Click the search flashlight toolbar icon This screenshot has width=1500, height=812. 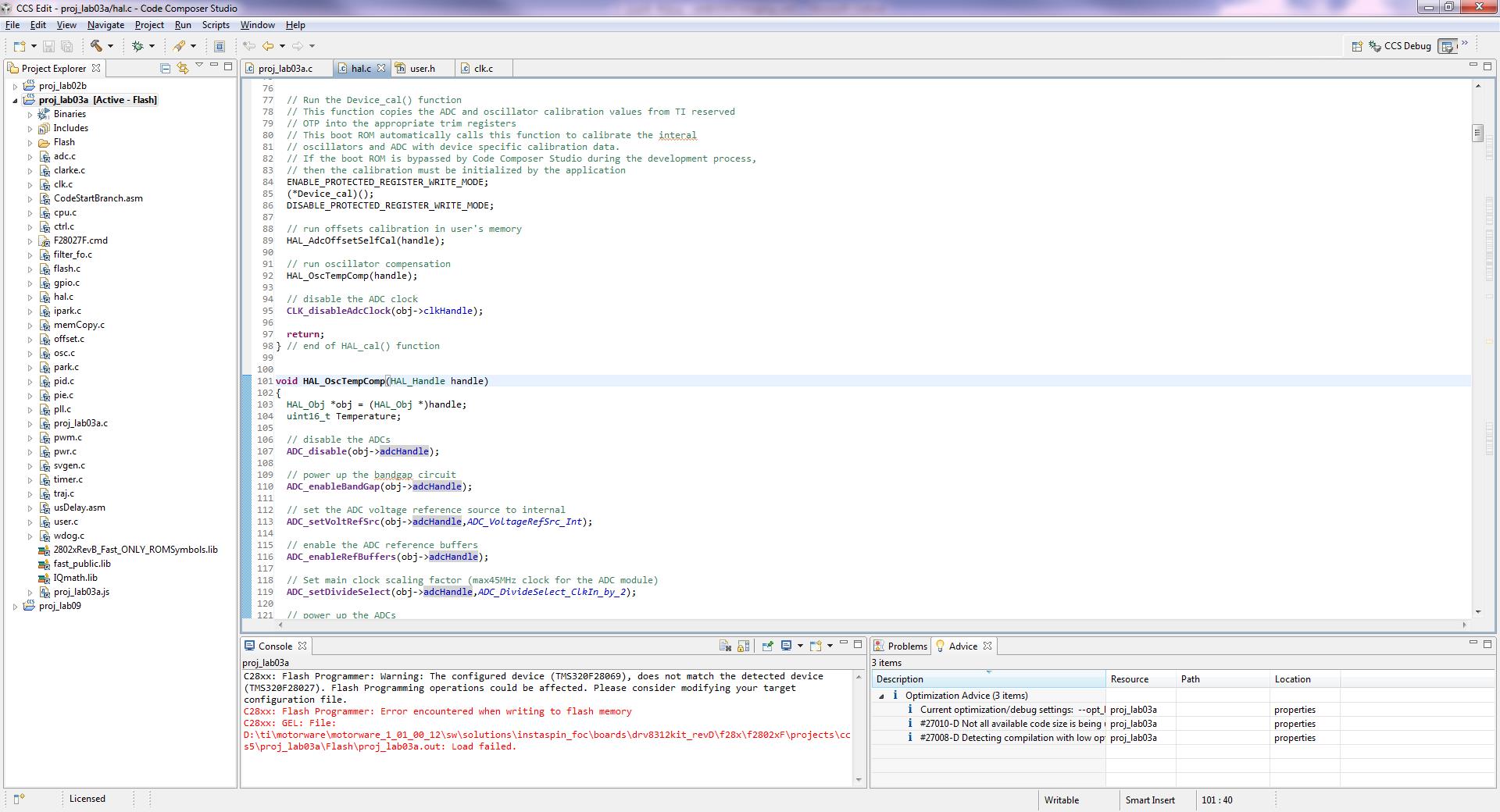pyautogui.click(x=179, y=46)
